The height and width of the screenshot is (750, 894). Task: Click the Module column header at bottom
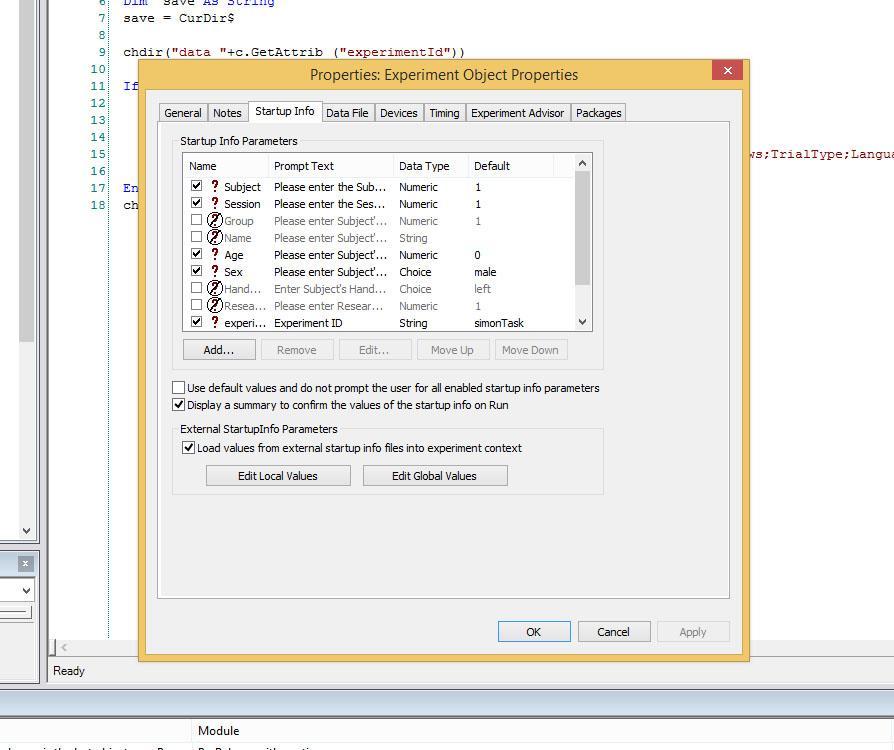218,731
